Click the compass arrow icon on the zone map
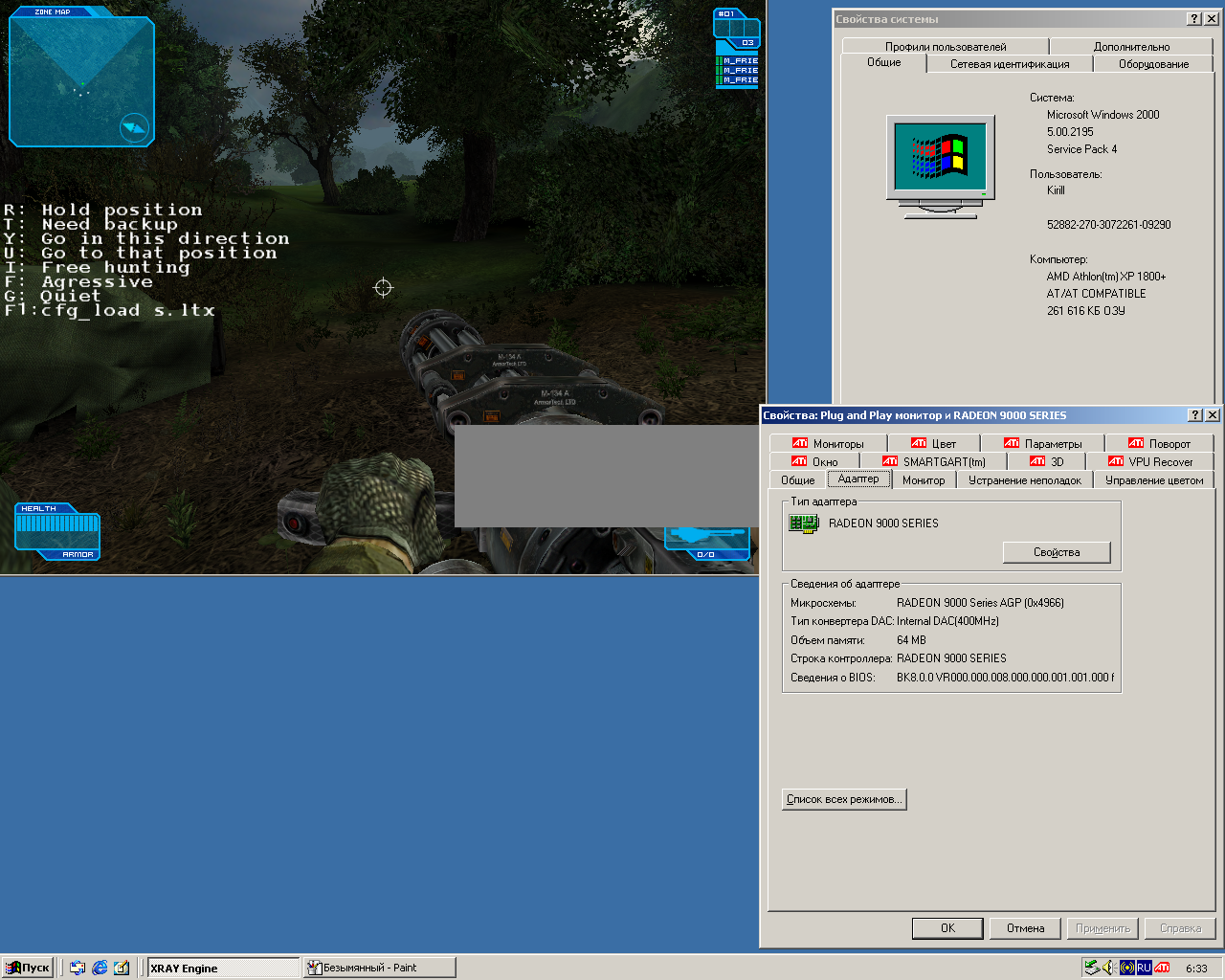This screenshot has height=980, width=1225. coord(135,127)
